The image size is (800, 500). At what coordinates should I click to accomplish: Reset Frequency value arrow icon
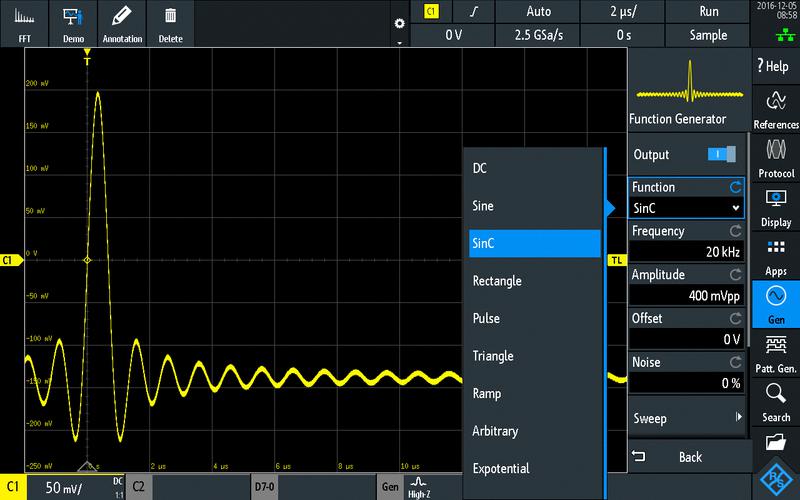point(735,231)
